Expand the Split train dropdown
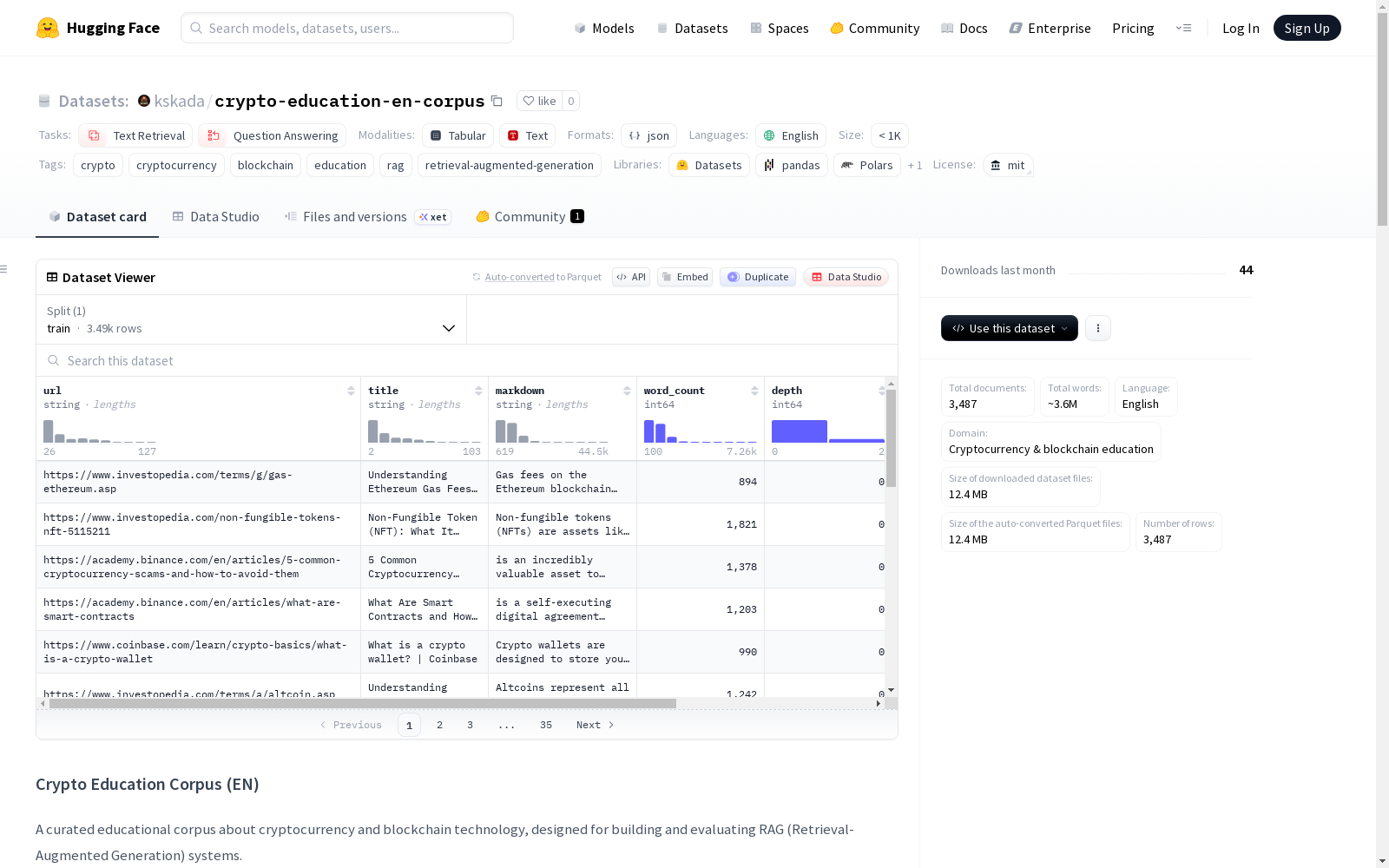 (251, 319)
